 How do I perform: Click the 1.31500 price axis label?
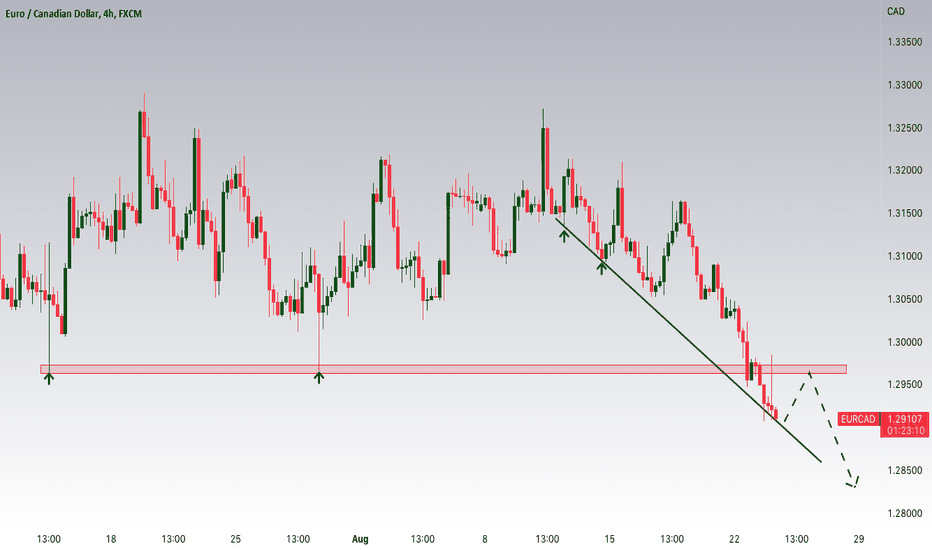pyautogui.click(x=905, y=213)
